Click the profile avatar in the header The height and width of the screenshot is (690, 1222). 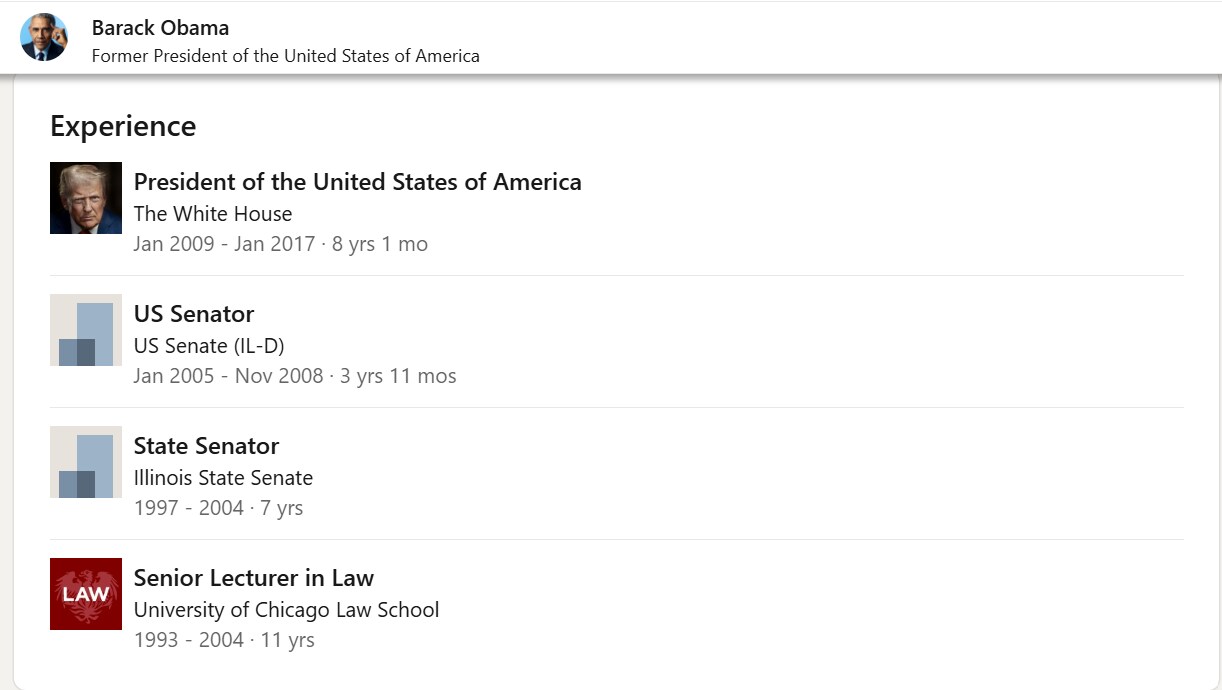coord(43,38)
